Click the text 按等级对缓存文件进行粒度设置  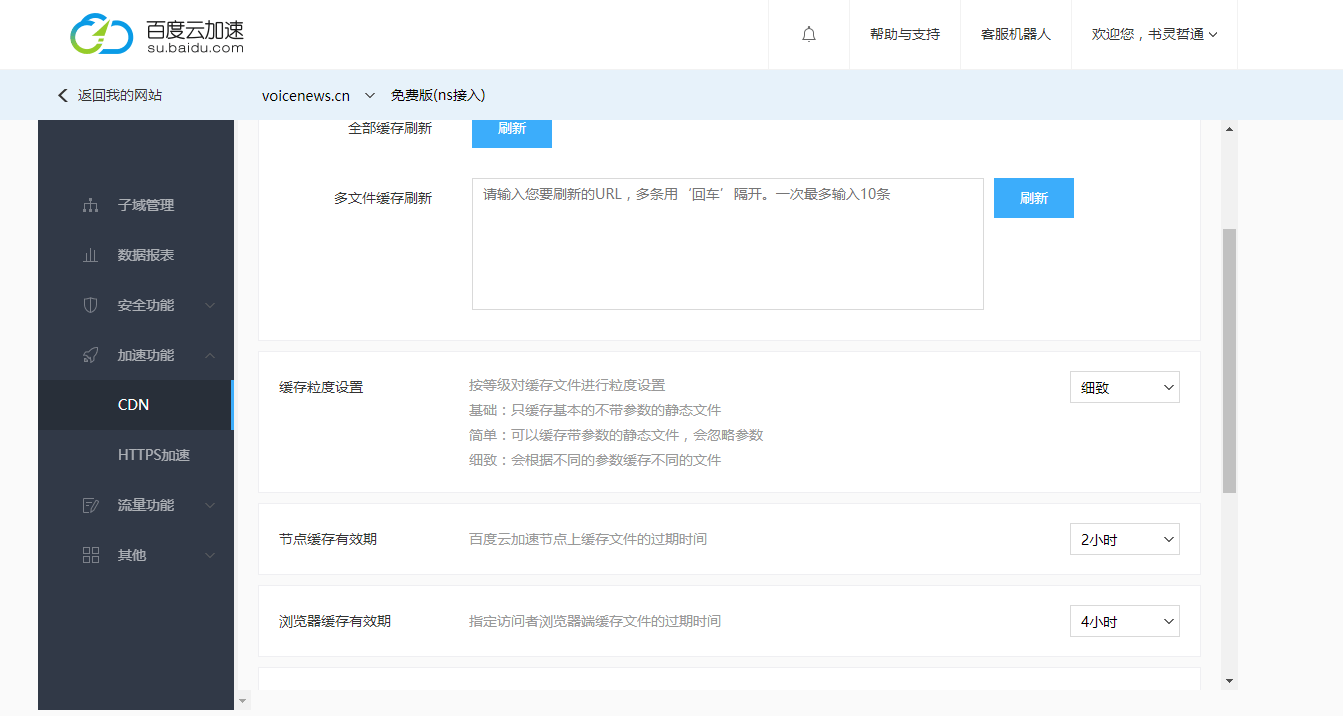(567, 385)
